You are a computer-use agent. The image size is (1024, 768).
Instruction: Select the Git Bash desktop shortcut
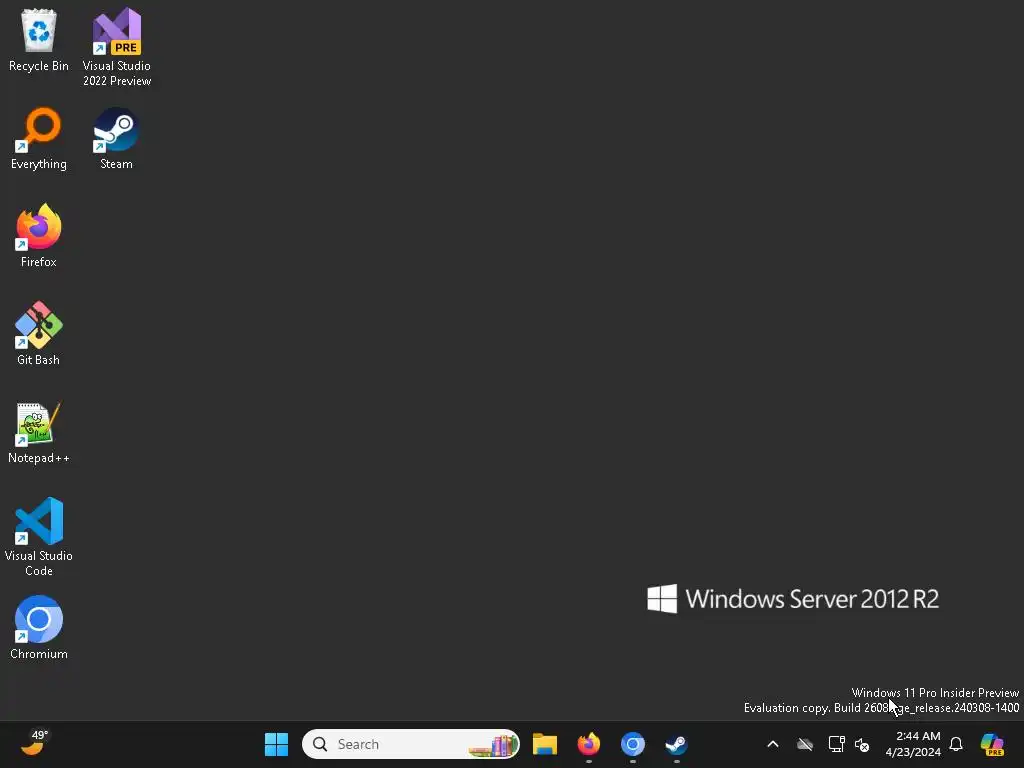pos(39,334)
